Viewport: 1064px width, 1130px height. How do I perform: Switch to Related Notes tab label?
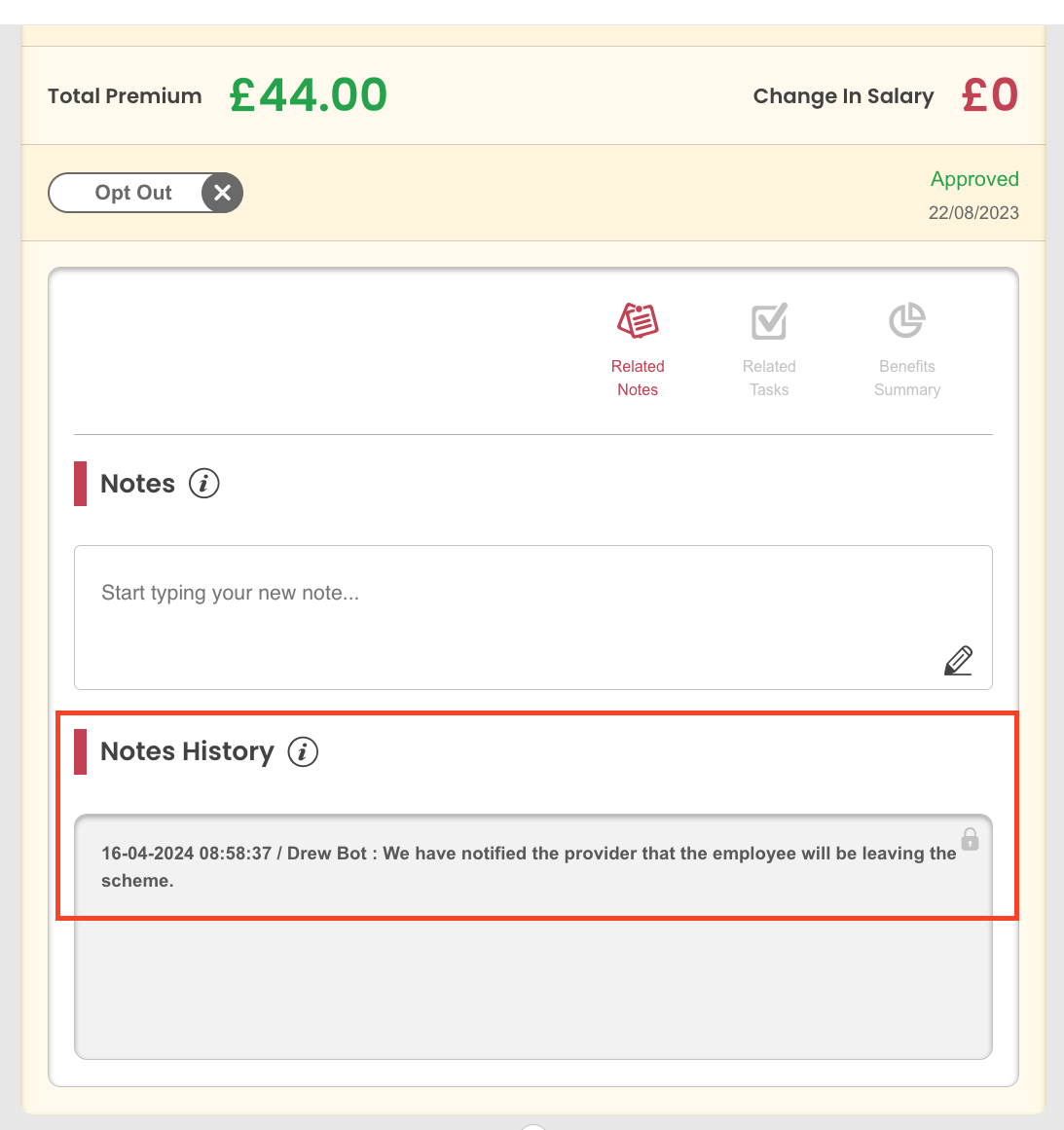pos(638,378)
